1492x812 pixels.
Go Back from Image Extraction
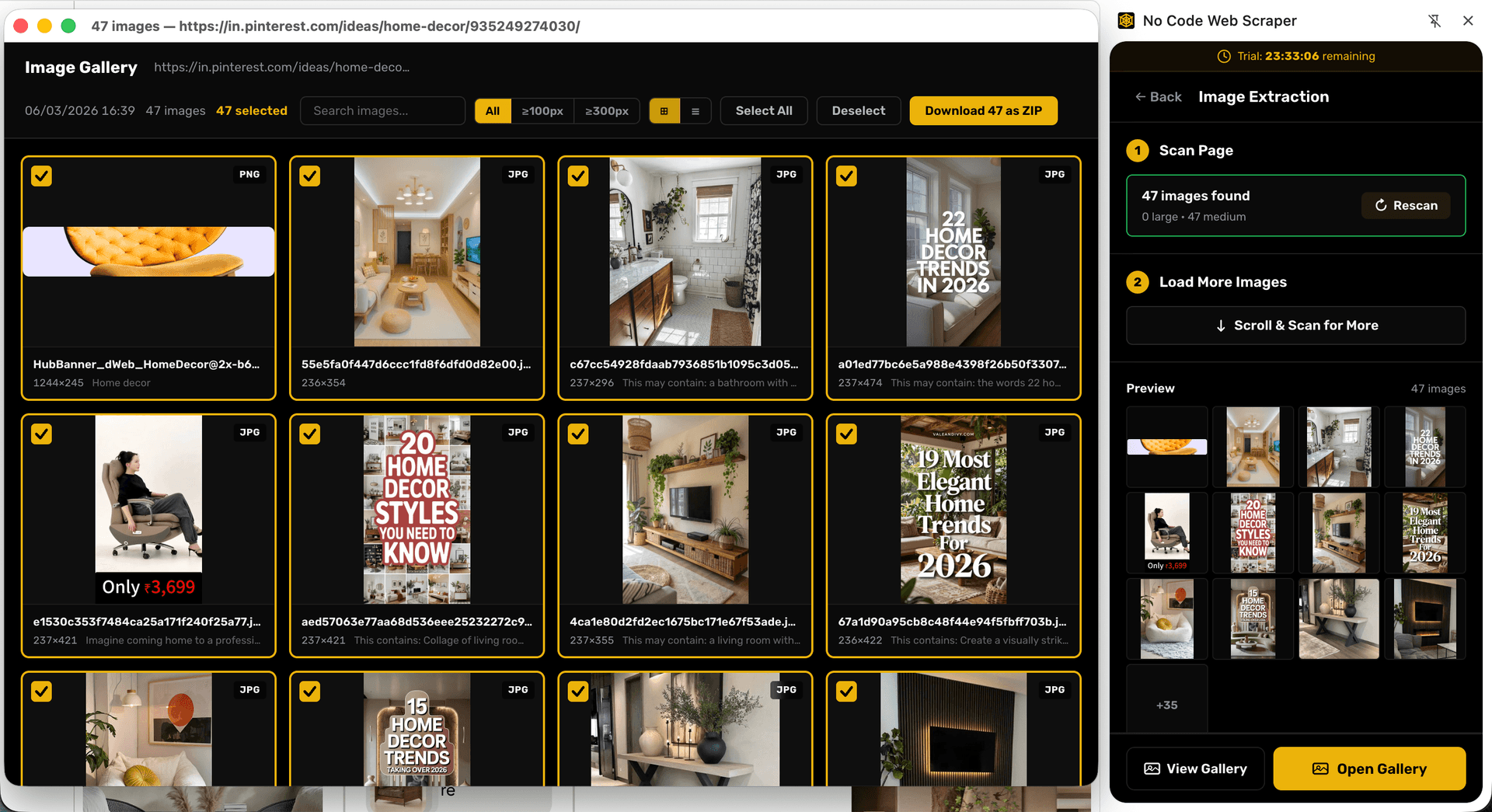click(1158, 97)
